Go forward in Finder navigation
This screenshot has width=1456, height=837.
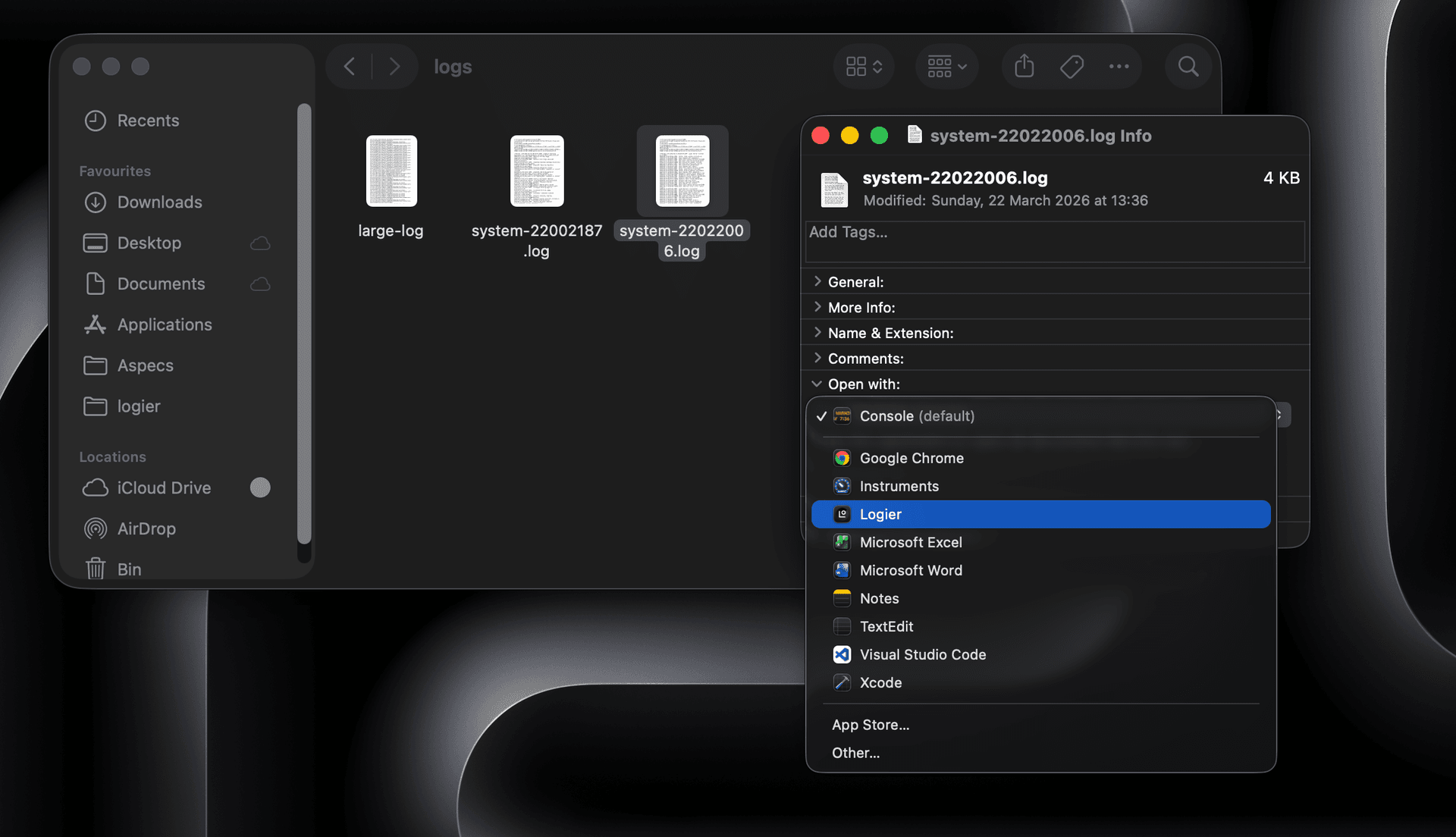(x=394, y=67)
